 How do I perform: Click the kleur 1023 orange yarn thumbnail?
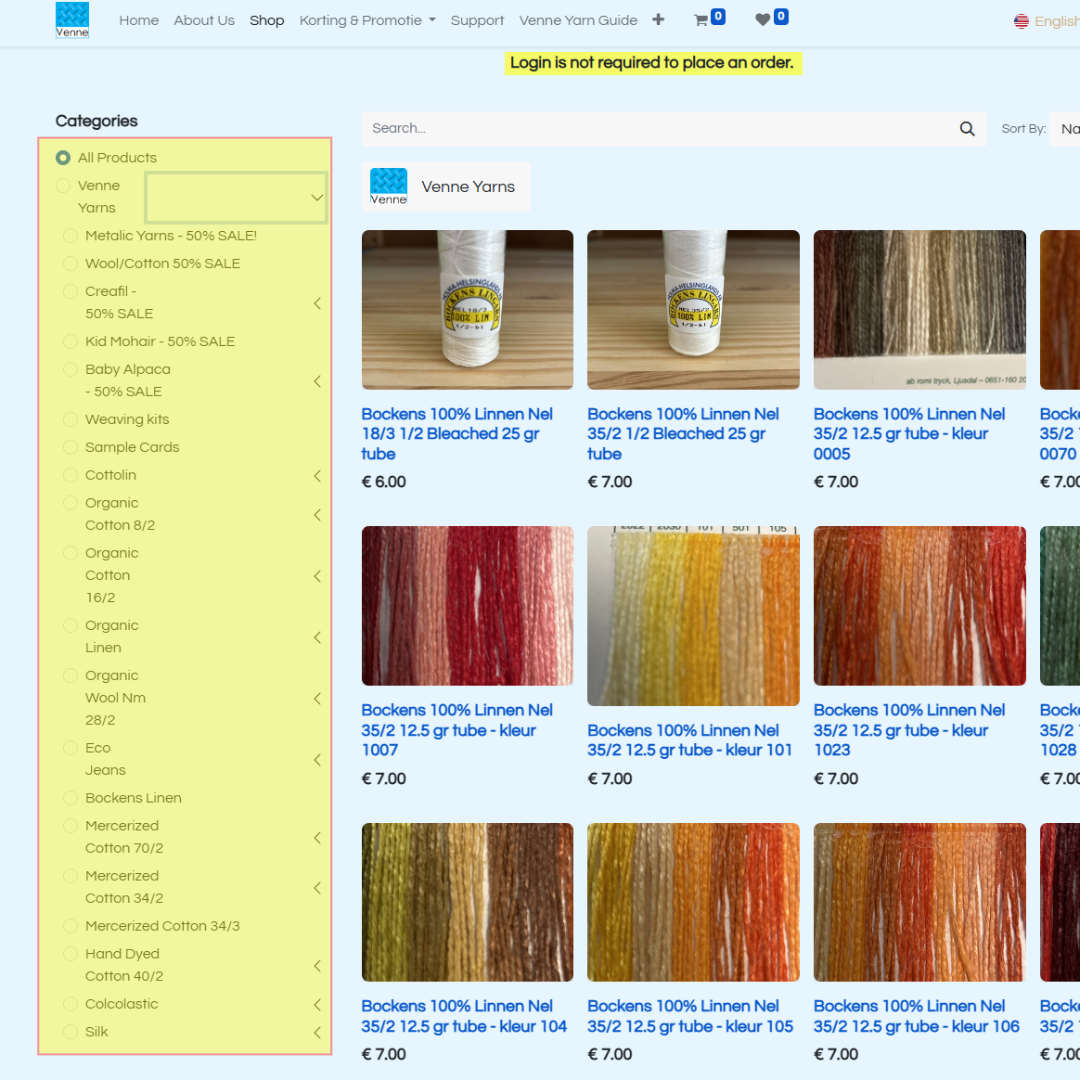pos(920,605)
